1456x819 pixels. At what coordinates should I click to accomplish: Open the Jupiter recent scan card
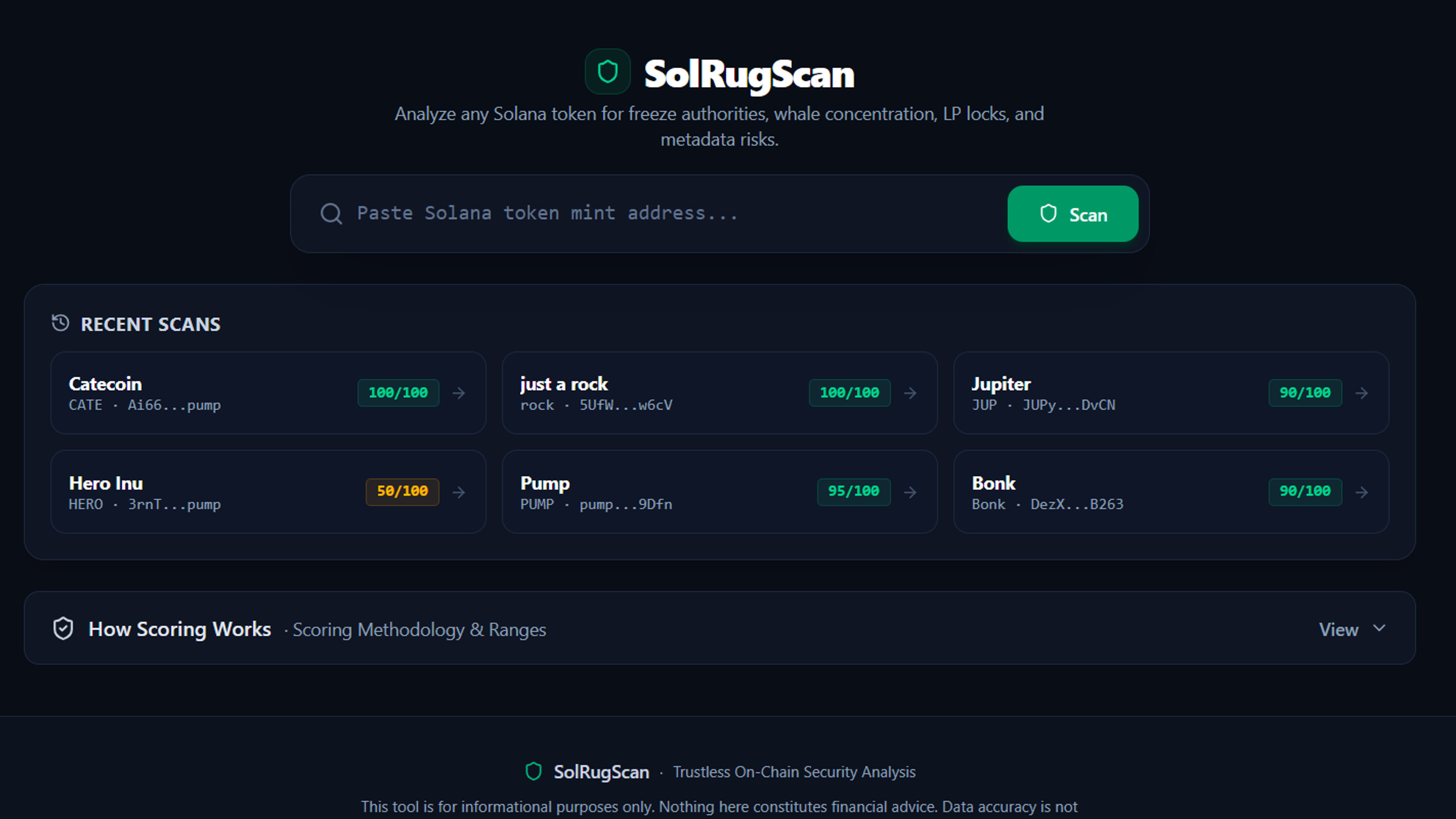(x=1171, y=393)
